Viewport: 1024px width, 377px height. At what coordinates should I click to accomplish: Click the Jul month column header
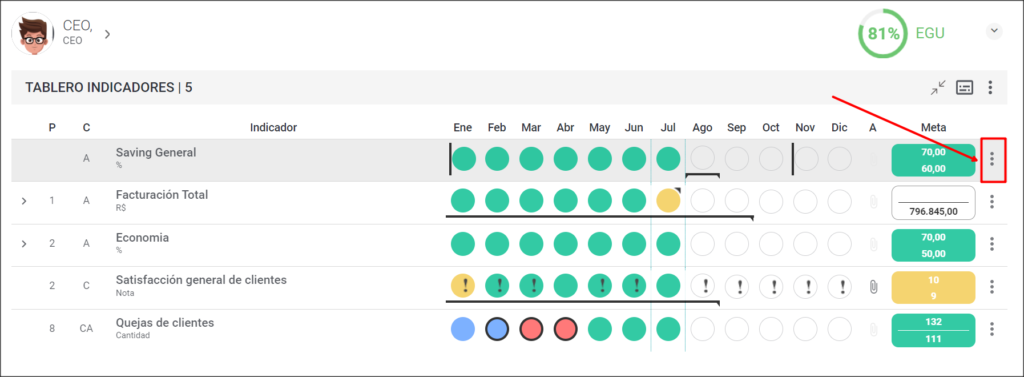[668, 127]
